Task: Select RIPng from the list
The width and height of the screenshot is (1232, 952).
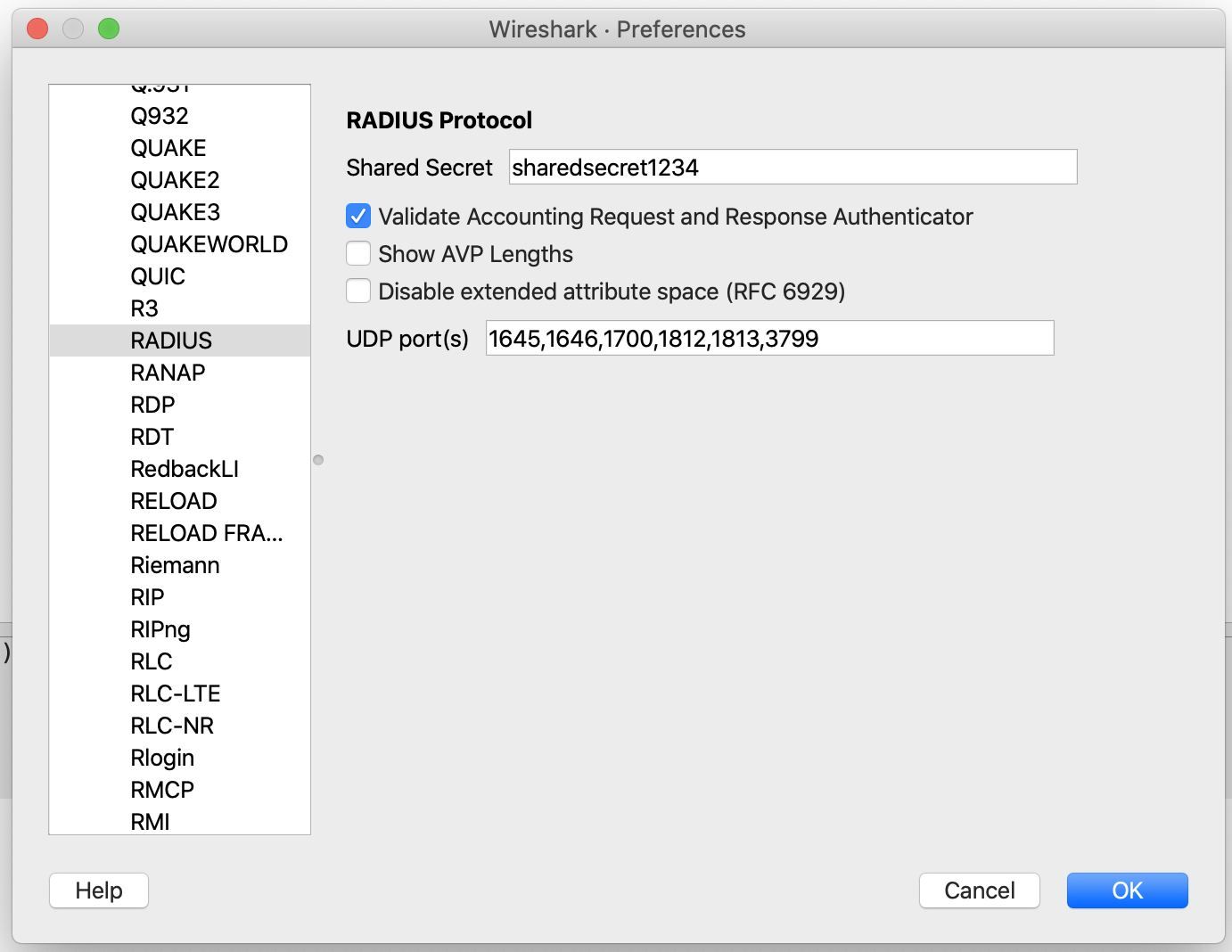Action: [160, 629]
